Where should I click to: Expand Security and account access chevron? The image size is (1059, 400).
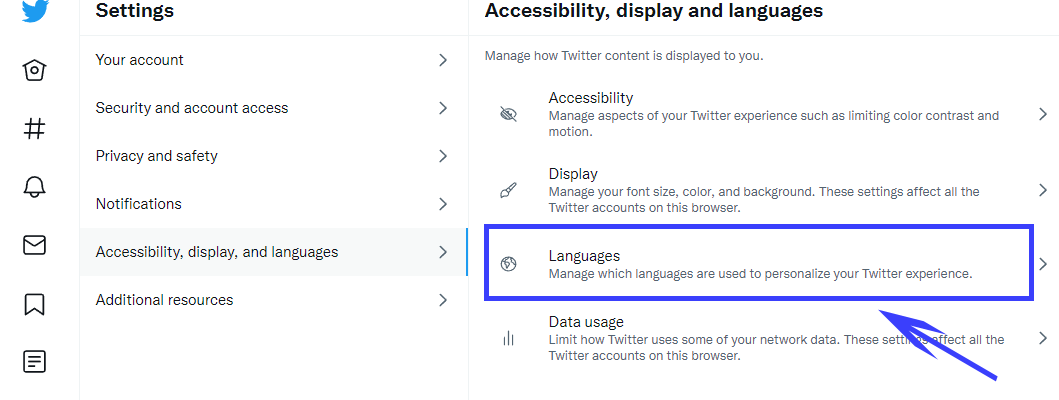pyautogui.click(x=443, y=108)
